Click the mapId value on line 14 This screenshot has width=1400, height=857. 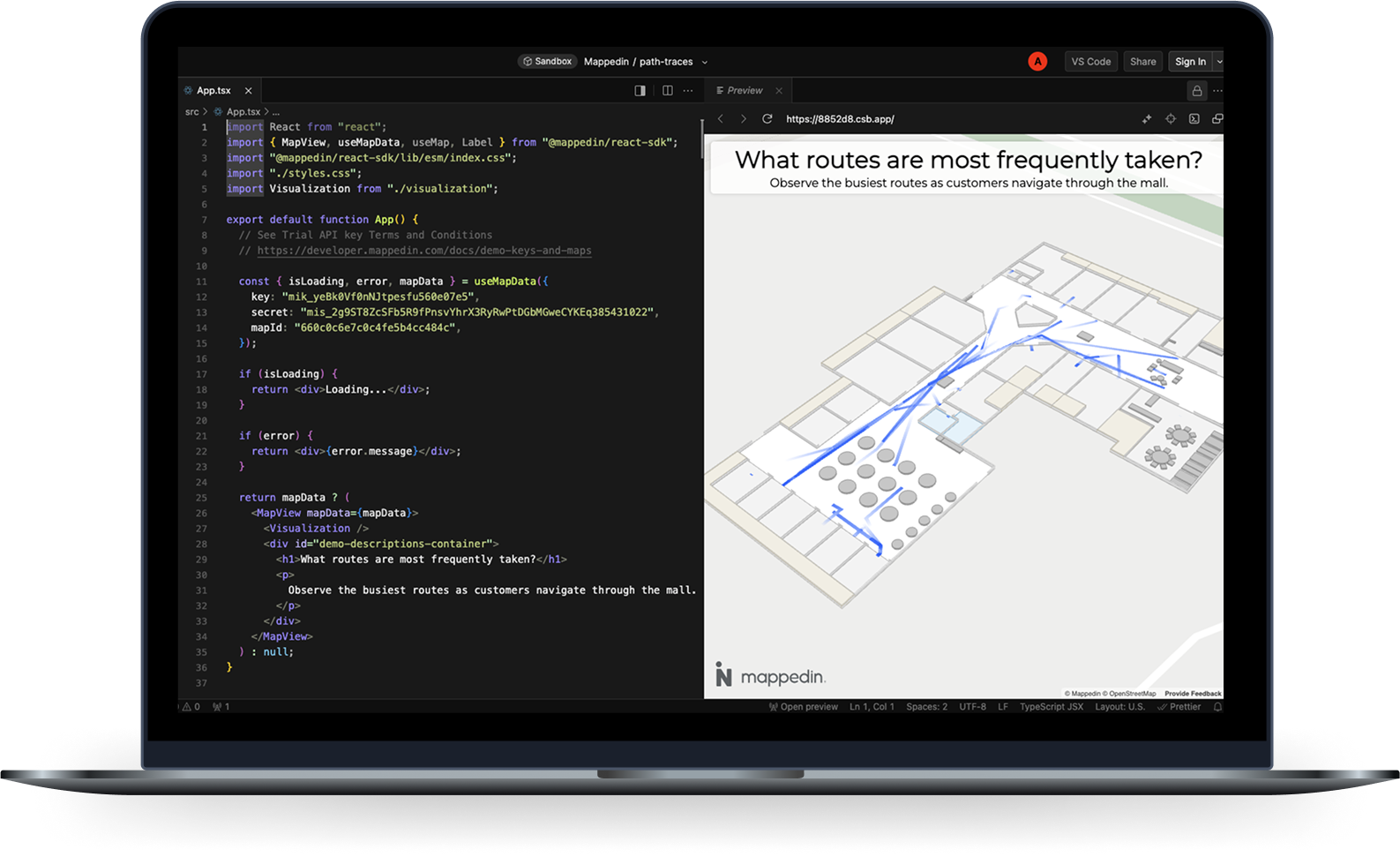click(x=375, y=327)
